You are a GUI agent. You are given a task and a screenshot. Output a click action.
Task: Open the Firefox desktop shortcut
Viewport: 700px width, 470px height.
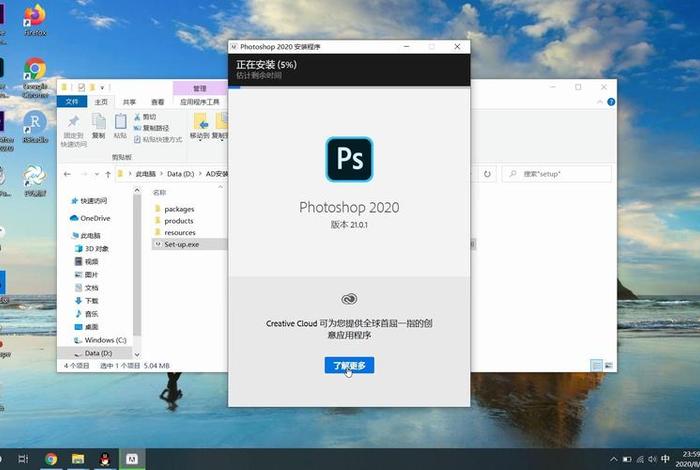(35, 20)
